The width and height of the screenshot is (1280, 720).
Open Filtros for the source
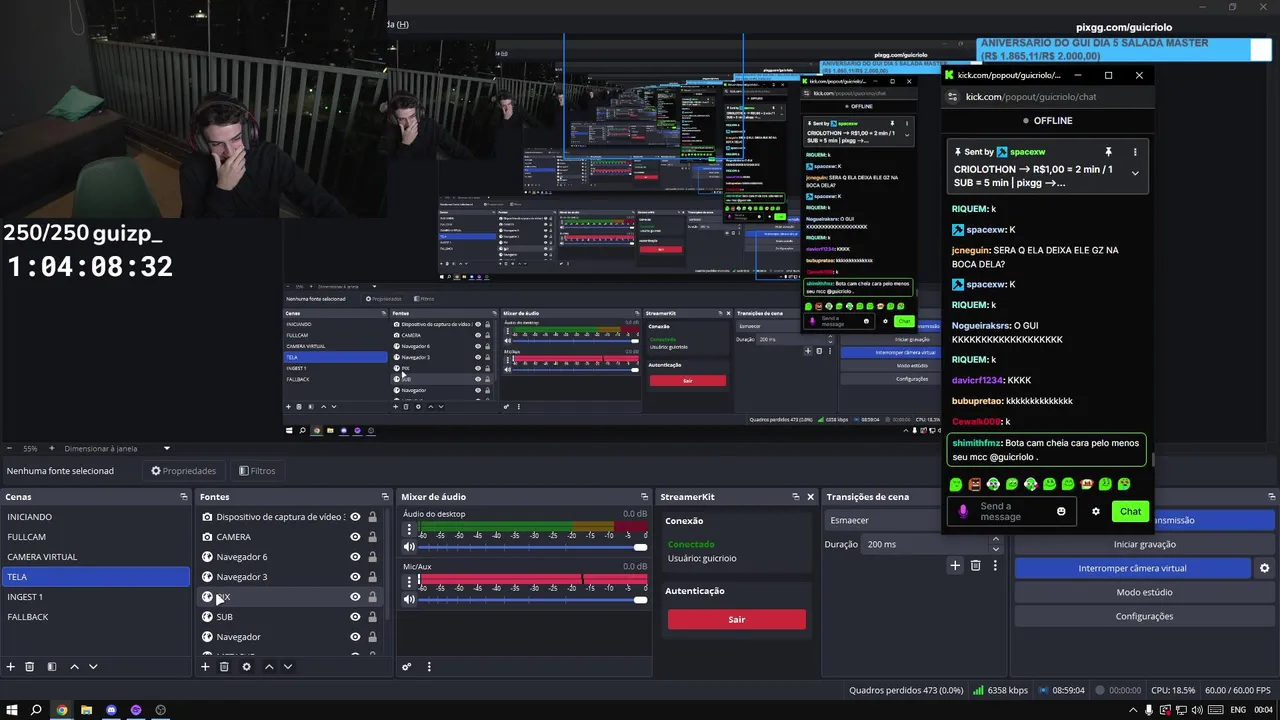click(x=257, y=471)
